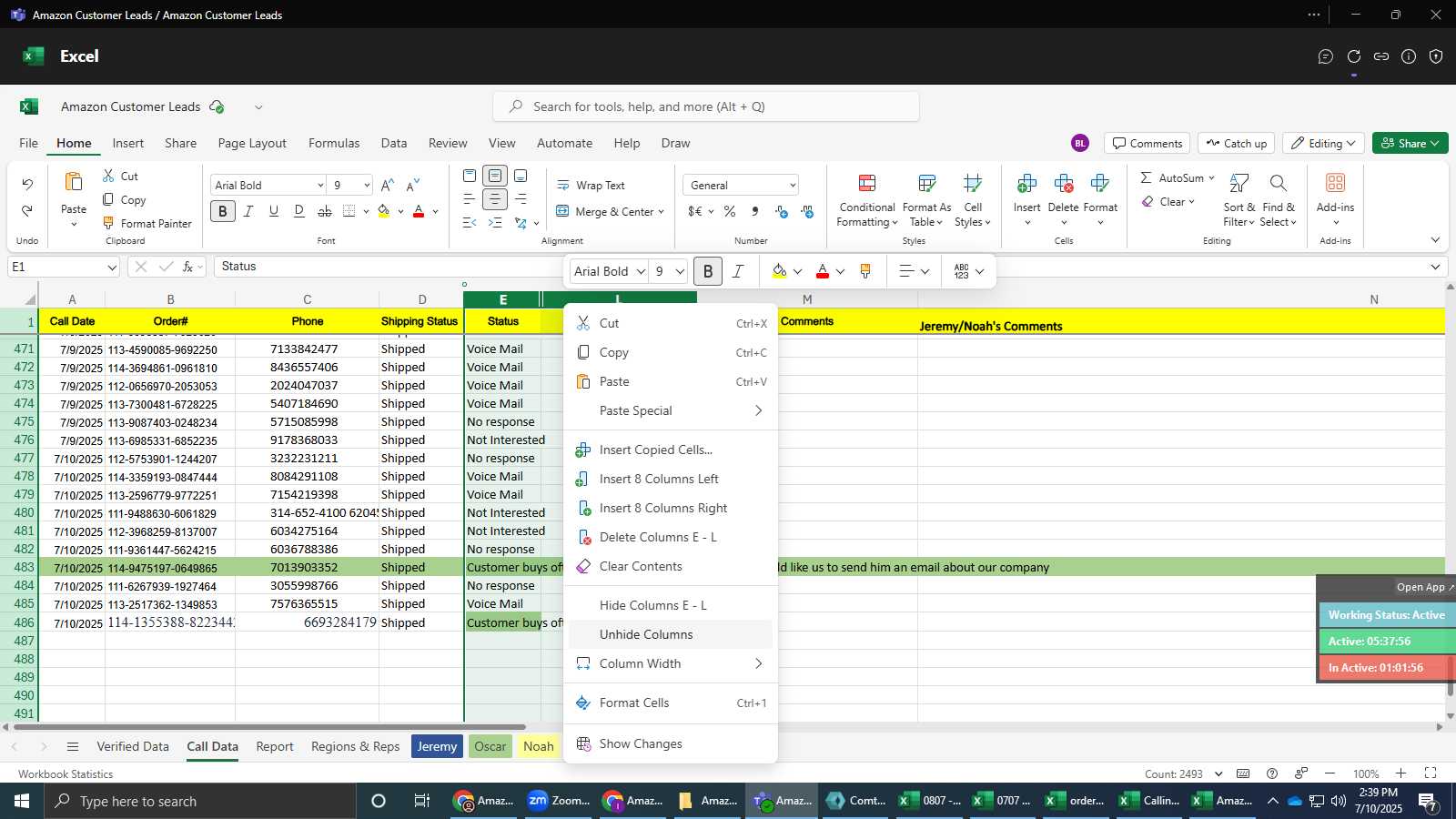The height and width of the screenshot is (819, 1456).
Task: Click Sort & Filter icon
Action: [1239, 184]
